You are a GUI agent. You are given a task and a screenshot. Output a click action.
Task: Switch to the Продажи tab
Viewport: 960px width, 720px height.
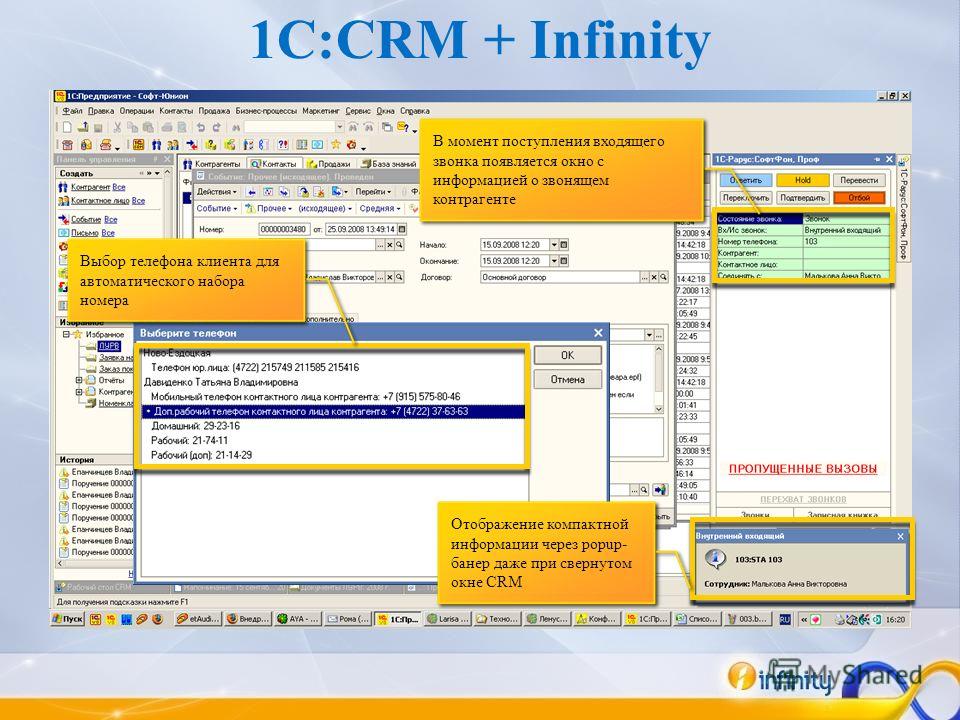329,163
